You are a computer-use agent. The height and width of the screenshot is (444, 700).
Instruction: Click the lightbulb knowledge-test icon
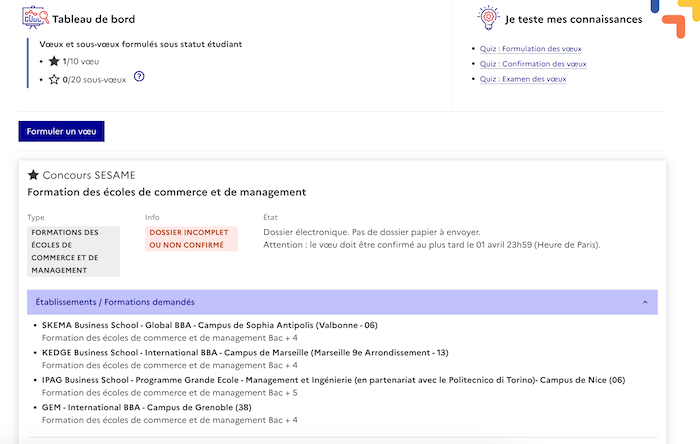pyautogui.click(x=487, y=17)
